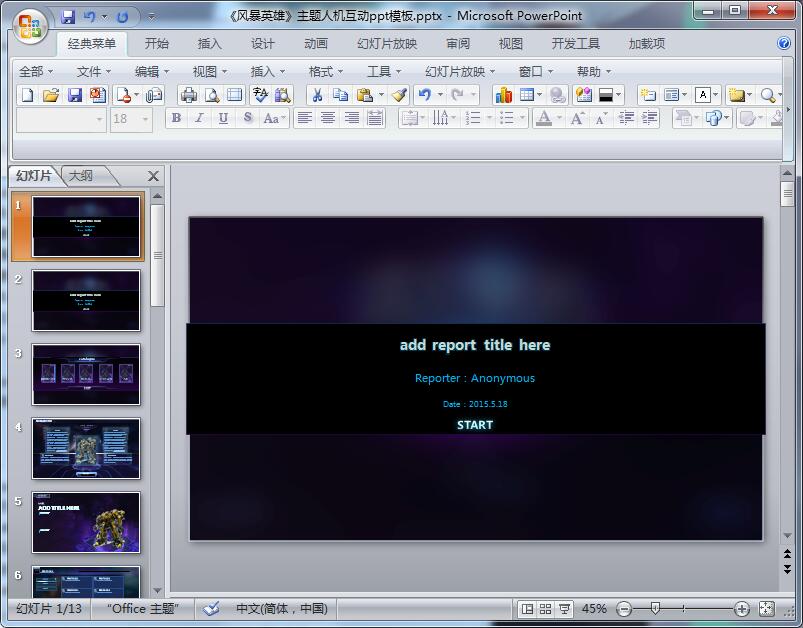Select the format painter brush
Screen dimensions: 803x628
point(399,95)
